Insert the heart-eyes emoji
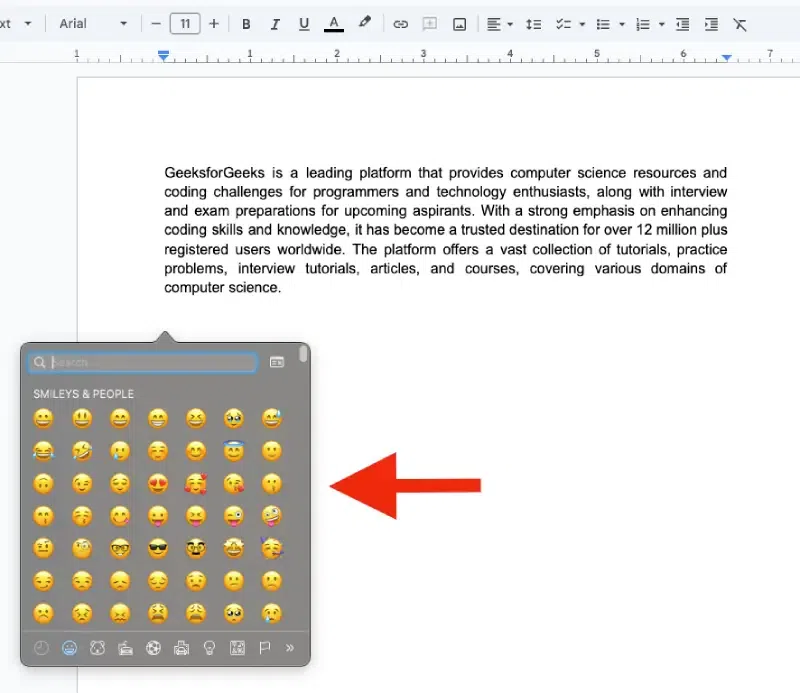Screen dimensions: 800x693 (x=158, y=483)
